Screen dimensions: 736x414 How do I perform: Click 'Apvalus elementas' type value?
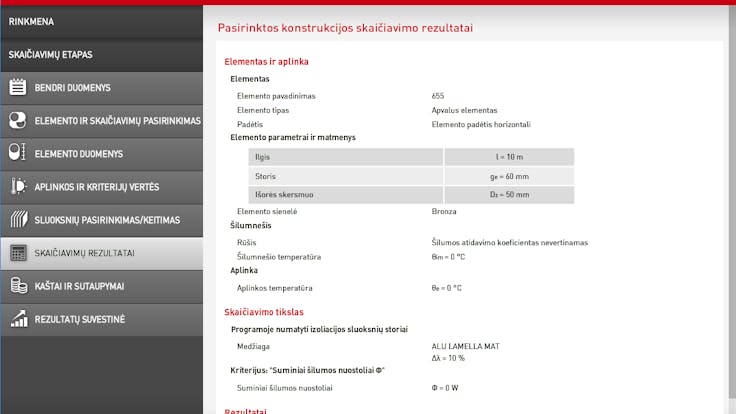click(x=464, y=110)
